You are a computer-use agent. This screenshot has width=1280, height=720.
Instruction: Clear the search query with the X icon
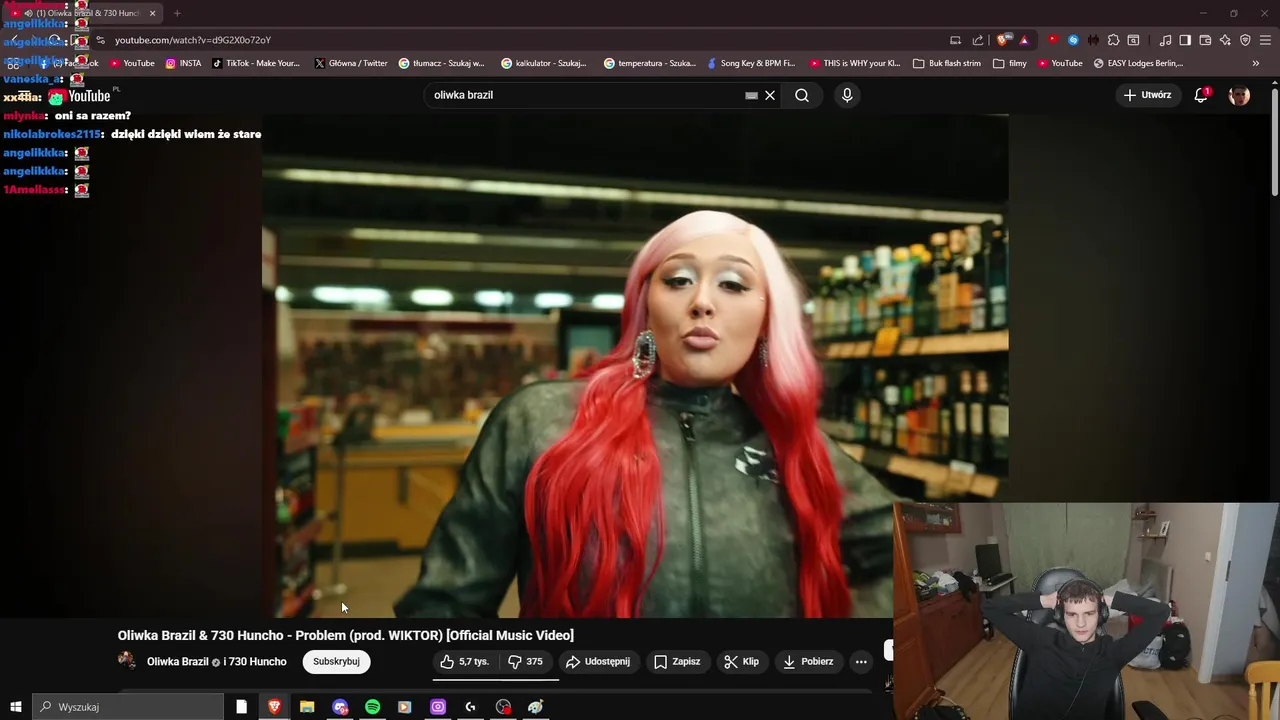tap(770, 95)
